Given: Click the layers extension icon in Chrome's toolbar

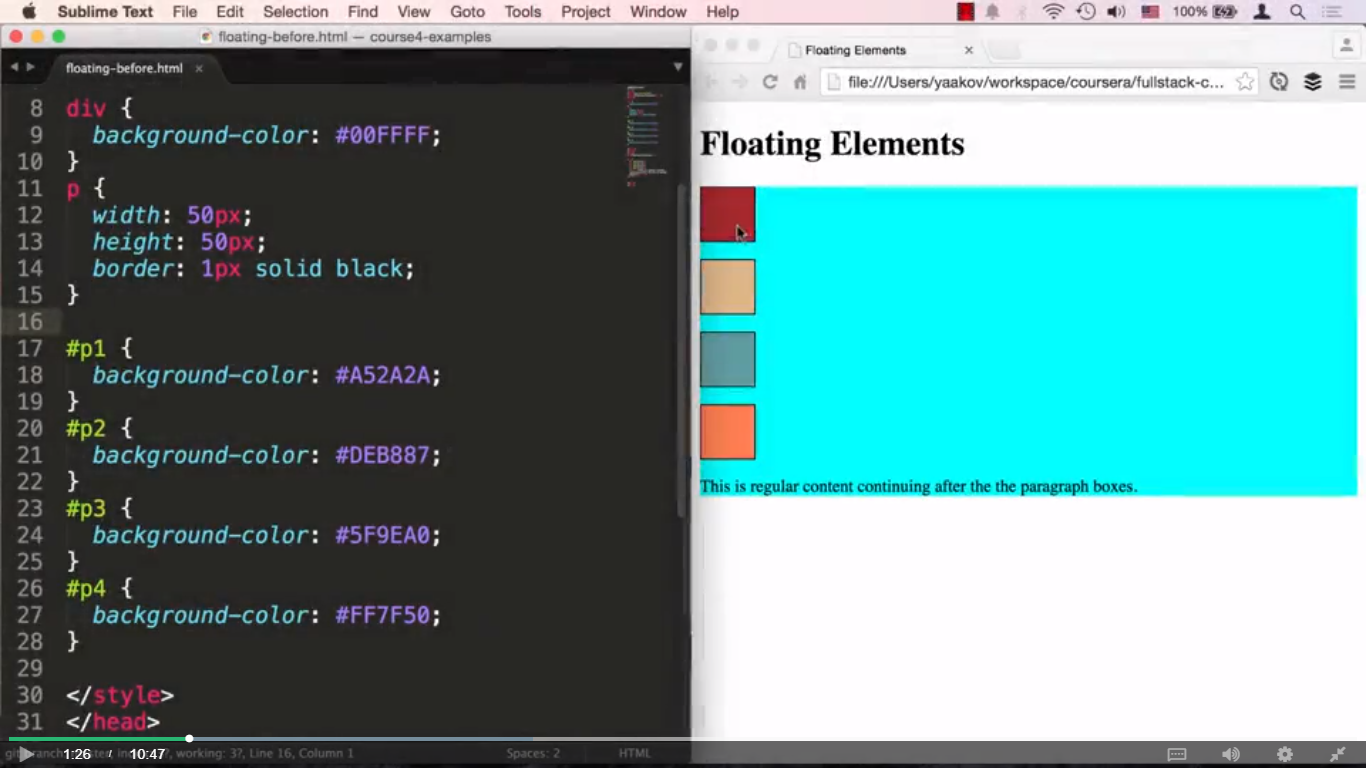Looking at the screenshot, I should click(x=1313, y=83).
